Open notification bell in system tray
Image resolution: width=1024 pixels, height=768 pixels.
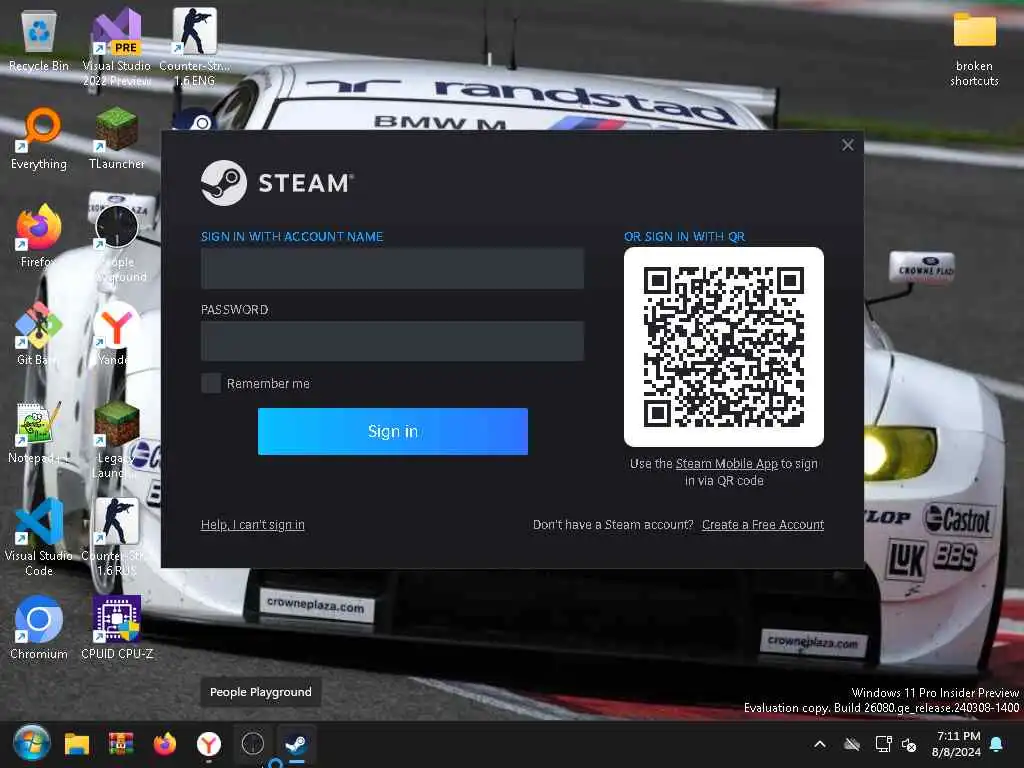pos(997,744)
